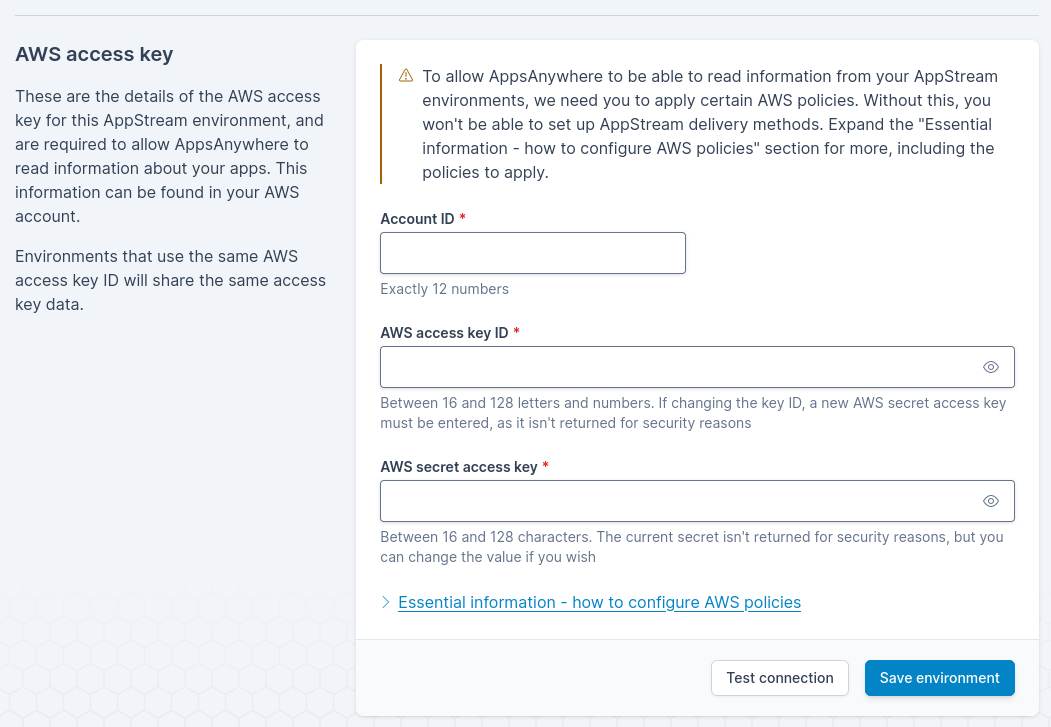Click the "These are the details" description paragraph
Screen dimensions: 1051x727
coord(170,156)
